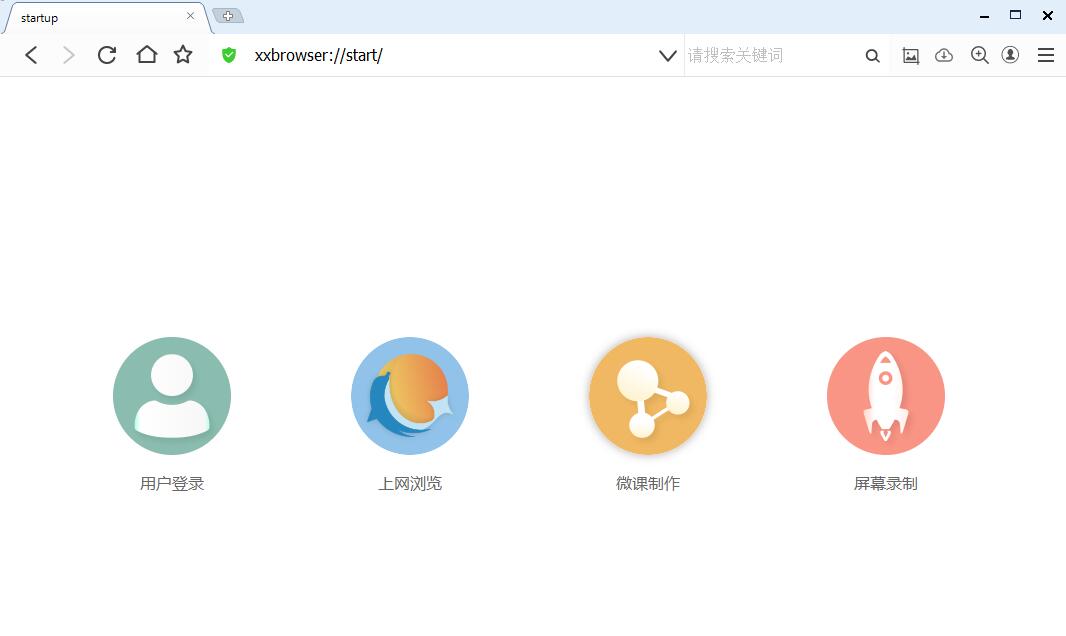This screenshot has width=1066, height=636.
Task: Navigate back with the back arrow
Action: pyautogui.click(x=31, y=55)
